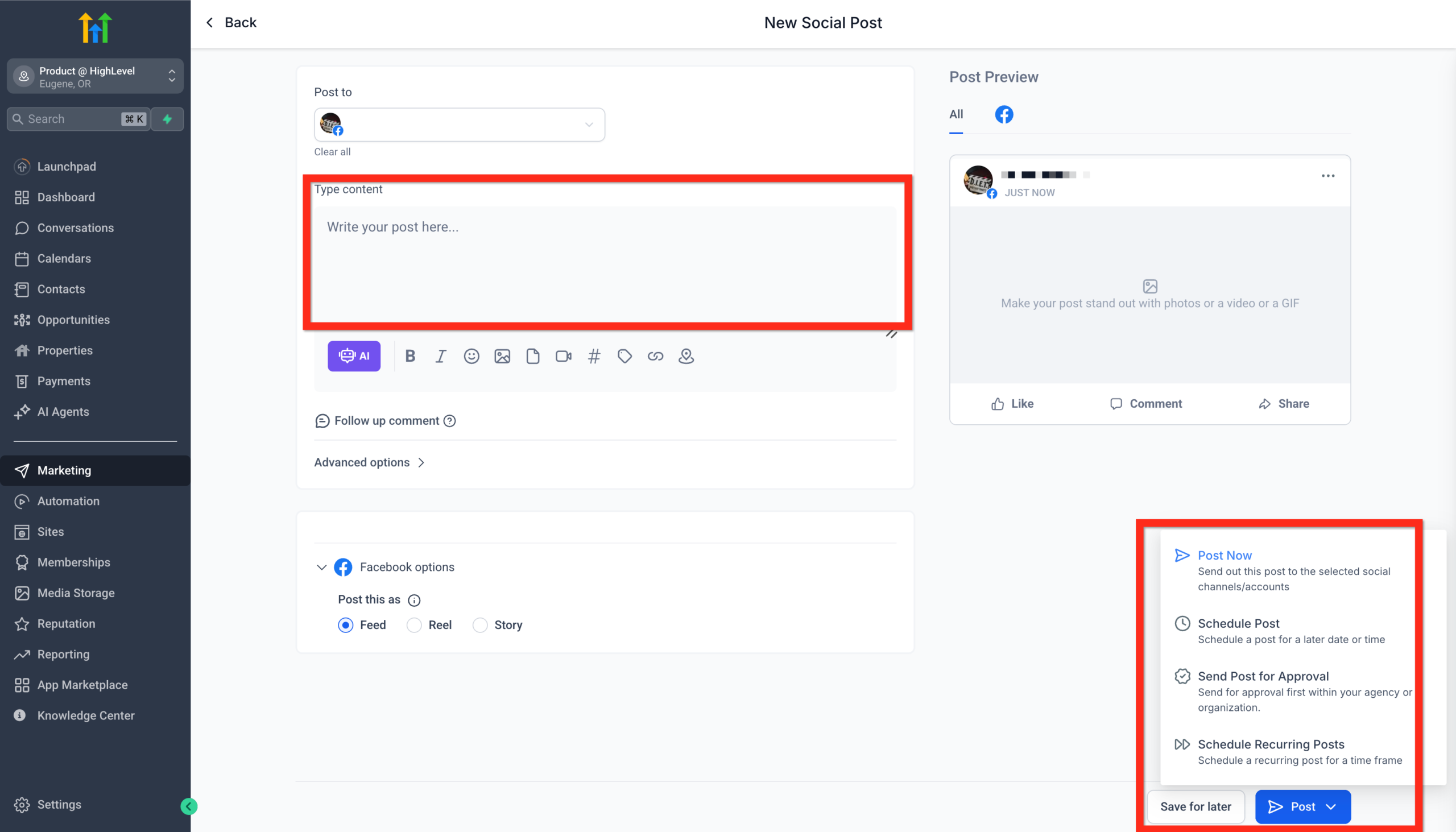
Task: Add a video to the post
Action: (x=564, y=355)
